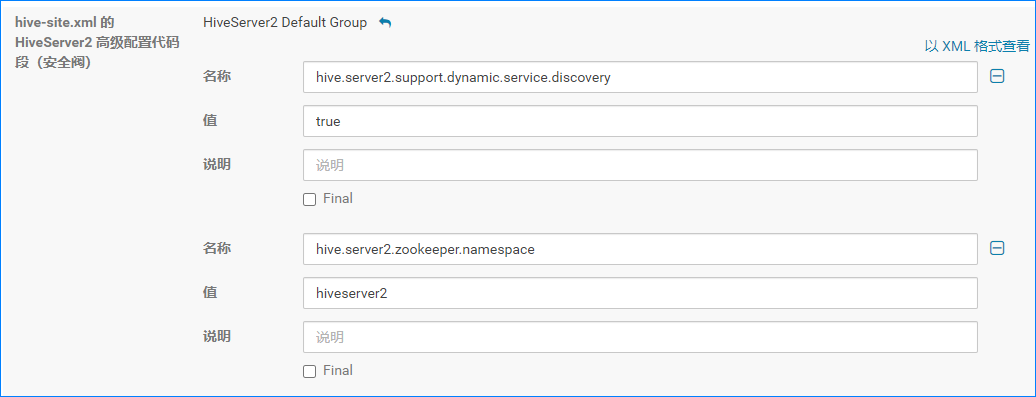
Task: Revert HiveServer2 Default Group to default value
Action: [x=385, y=23]
